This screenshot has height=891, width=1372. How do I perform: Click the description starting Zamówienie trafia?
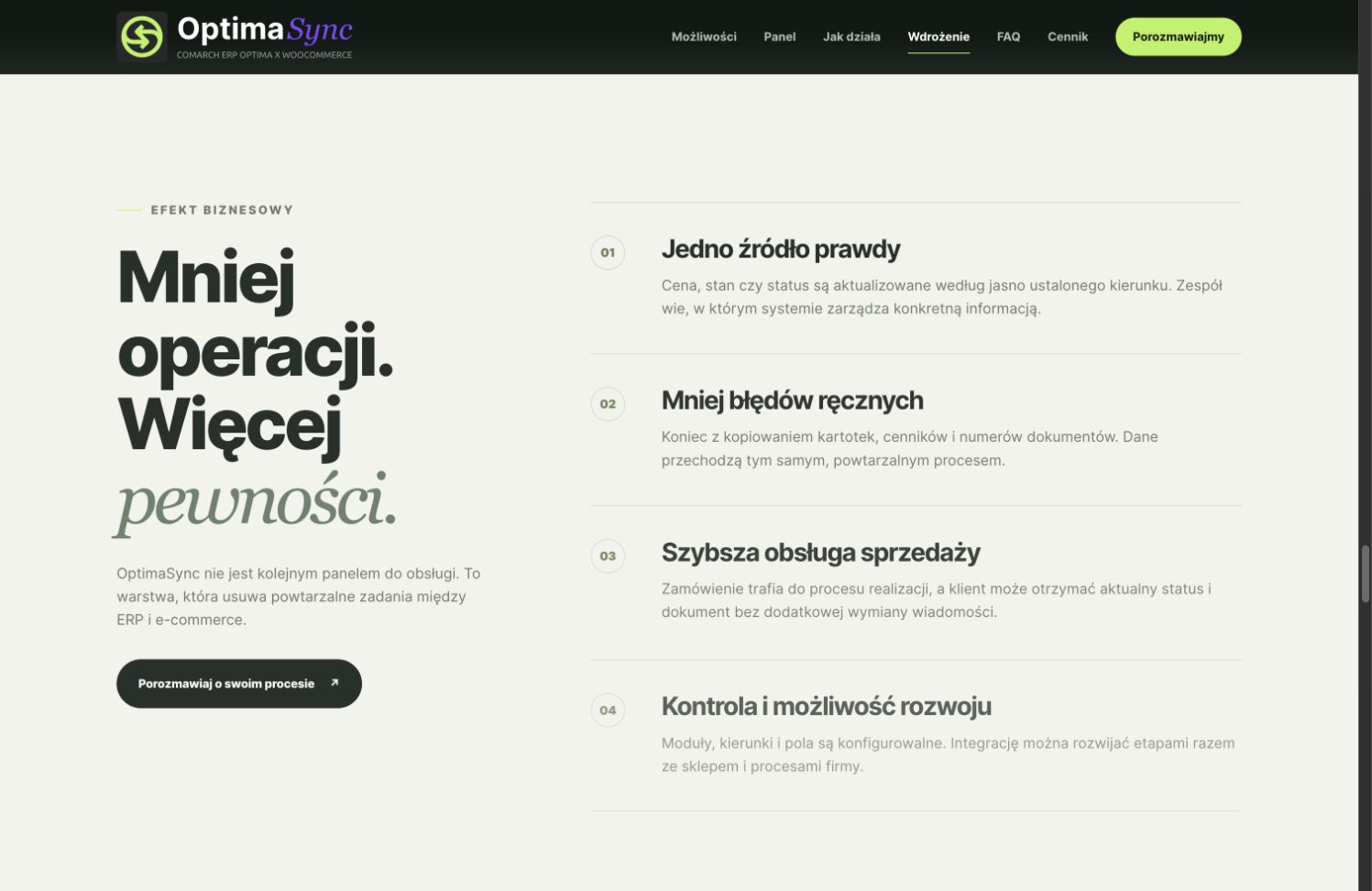pos(937,600)
